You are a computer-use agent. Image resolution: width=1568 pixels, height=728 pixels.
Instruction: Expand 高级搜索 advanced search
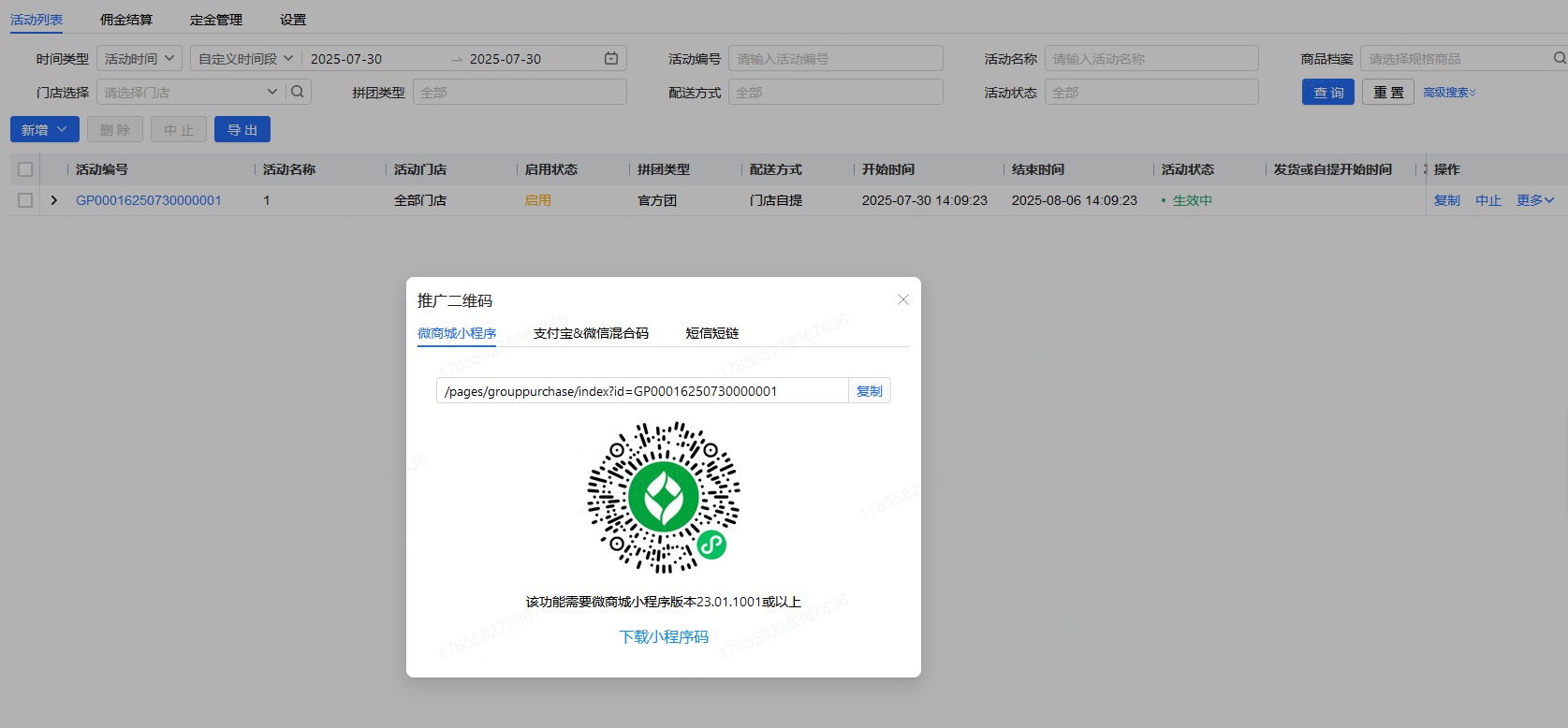[1450, 92]
